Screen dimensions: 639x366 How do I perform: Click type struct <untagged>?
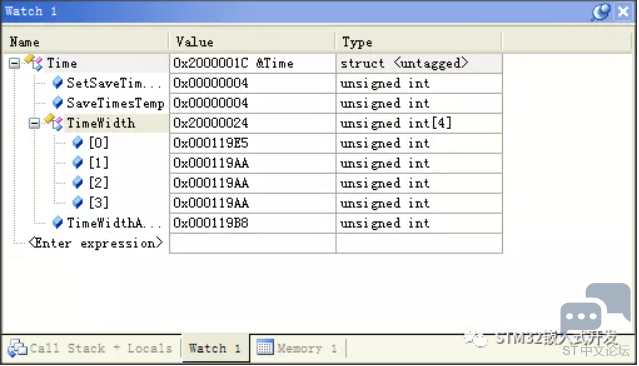404,63
